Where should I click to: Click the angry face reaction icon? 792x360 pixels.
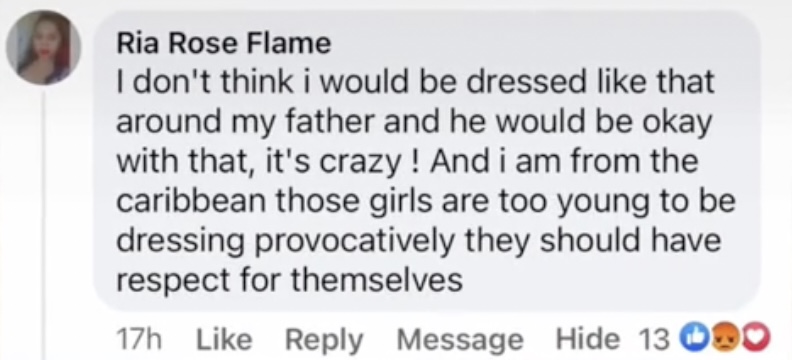[x=724, y=338]
